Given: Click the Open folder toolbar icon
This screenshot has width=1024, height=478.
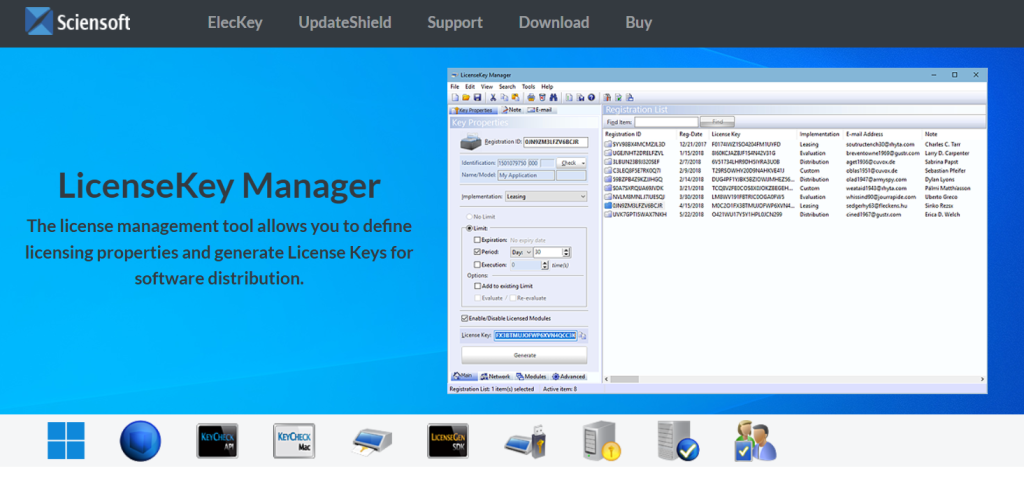Looking at the screenshot, I should [x=466, y=97].
